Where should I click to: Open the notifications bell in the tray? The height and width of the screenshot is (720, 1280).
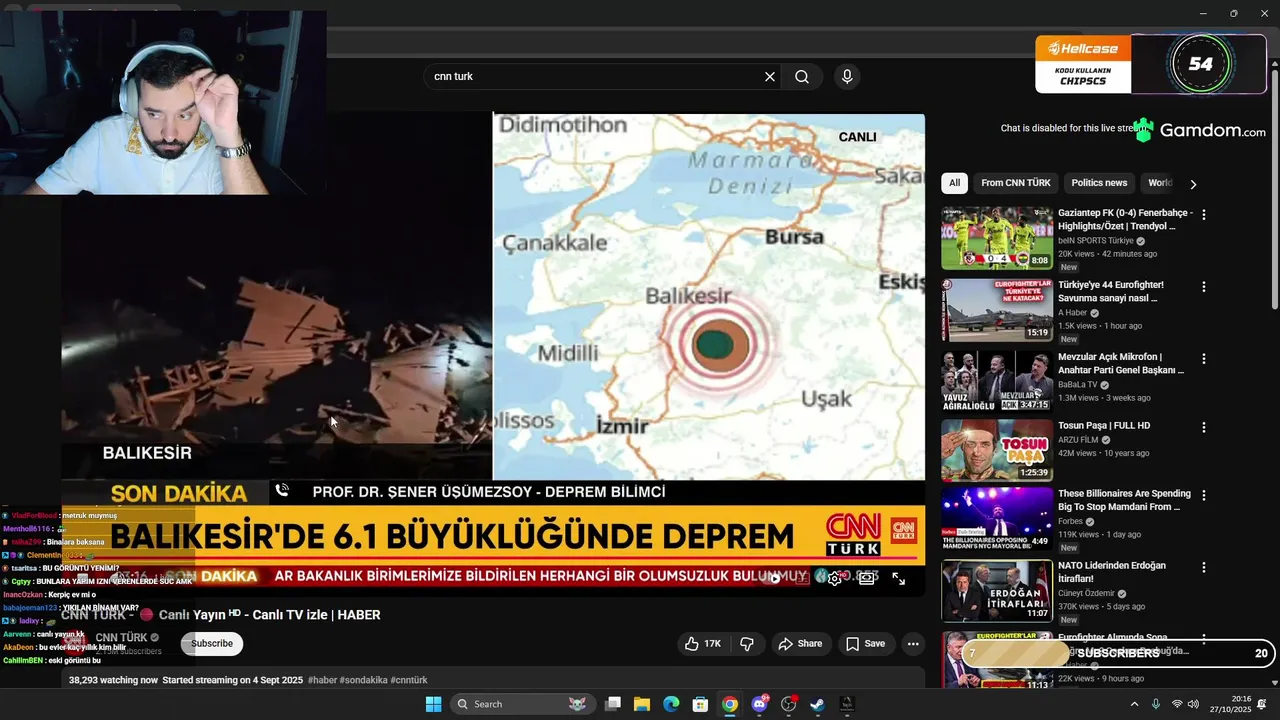(1262, 704)
